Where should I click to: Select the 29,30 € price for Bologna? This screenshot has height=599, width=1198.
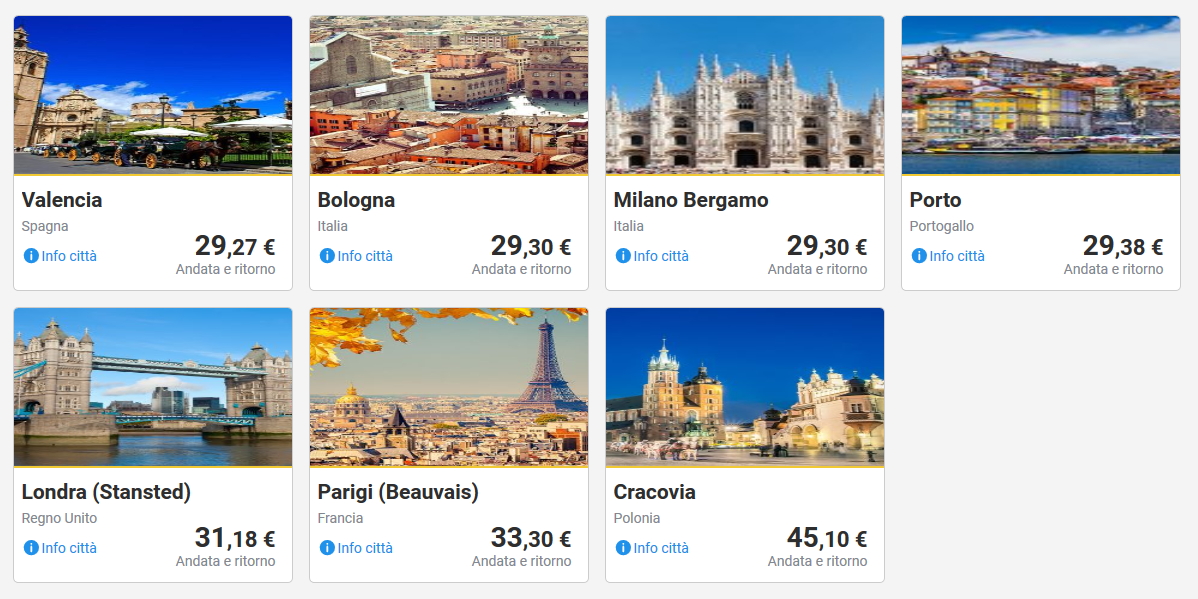click(530, 246)
